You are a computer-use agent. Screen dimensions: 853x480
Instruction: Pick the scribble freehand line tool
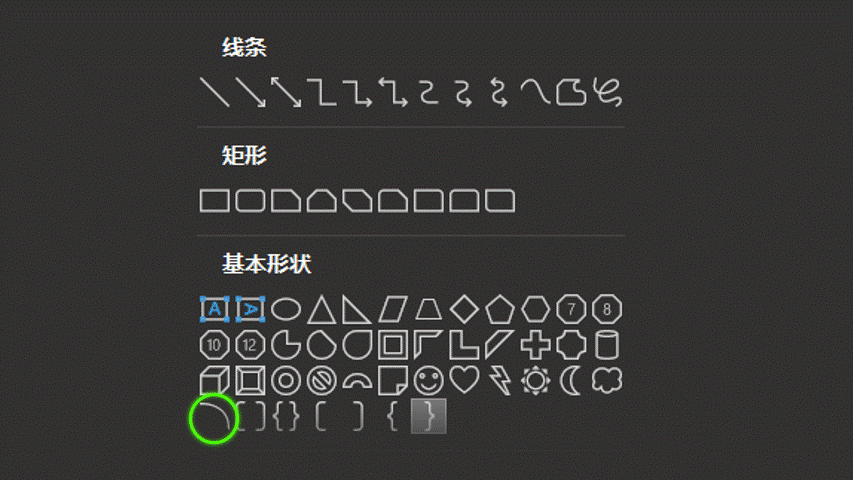[x=607, y=92]
